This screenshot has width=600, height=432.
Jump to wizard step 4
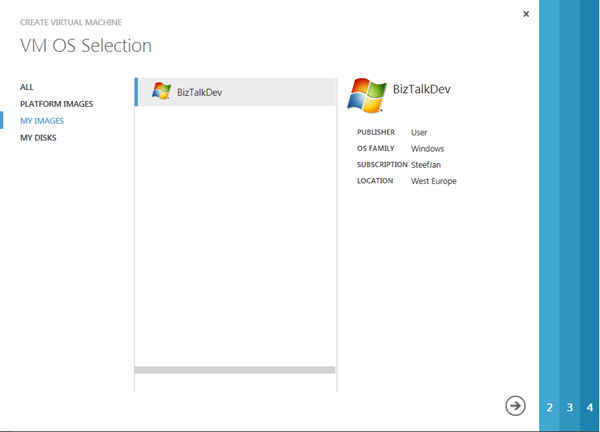590,408
